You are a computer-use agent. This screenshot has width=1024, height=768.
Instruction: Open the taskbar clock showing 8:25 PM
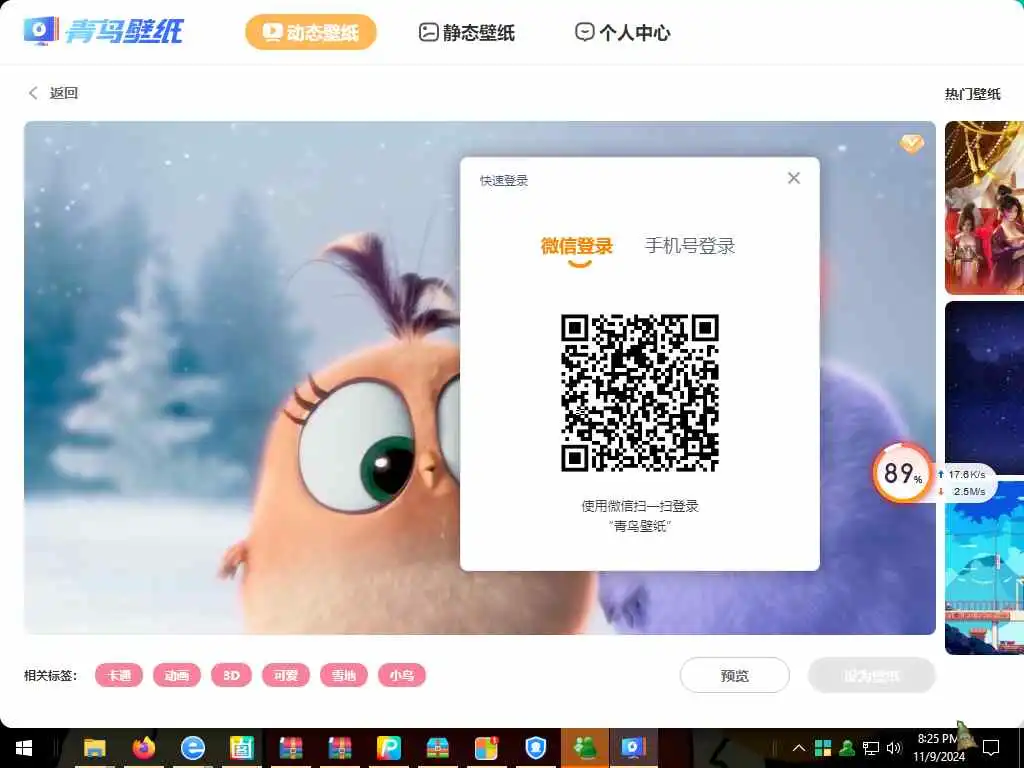coord(938,748)
